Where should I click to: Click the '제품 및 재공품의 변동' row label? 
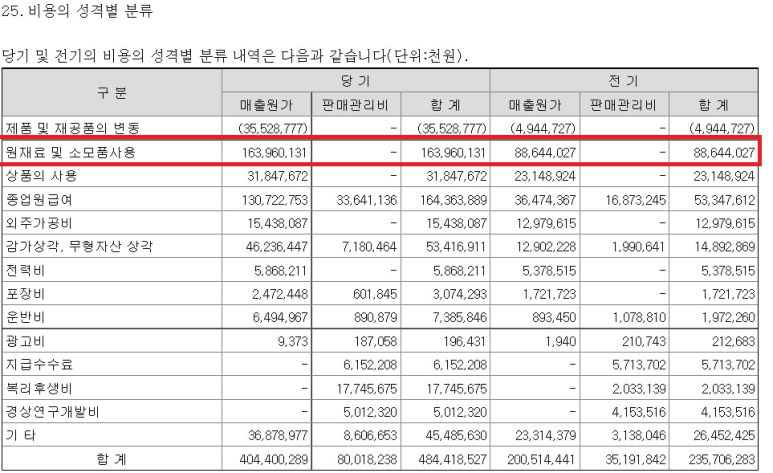point(73,128)
